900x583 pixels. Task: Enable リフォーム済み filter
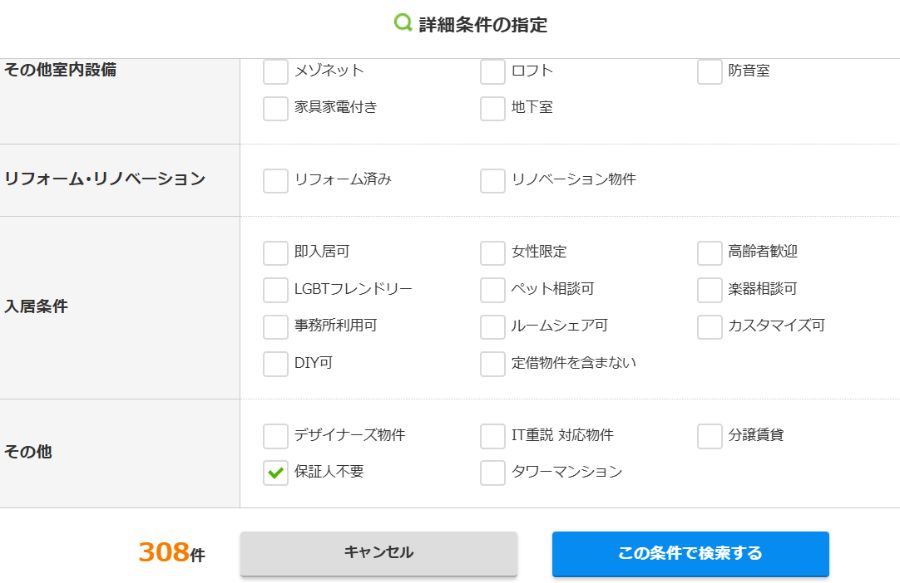pos(276,181)
